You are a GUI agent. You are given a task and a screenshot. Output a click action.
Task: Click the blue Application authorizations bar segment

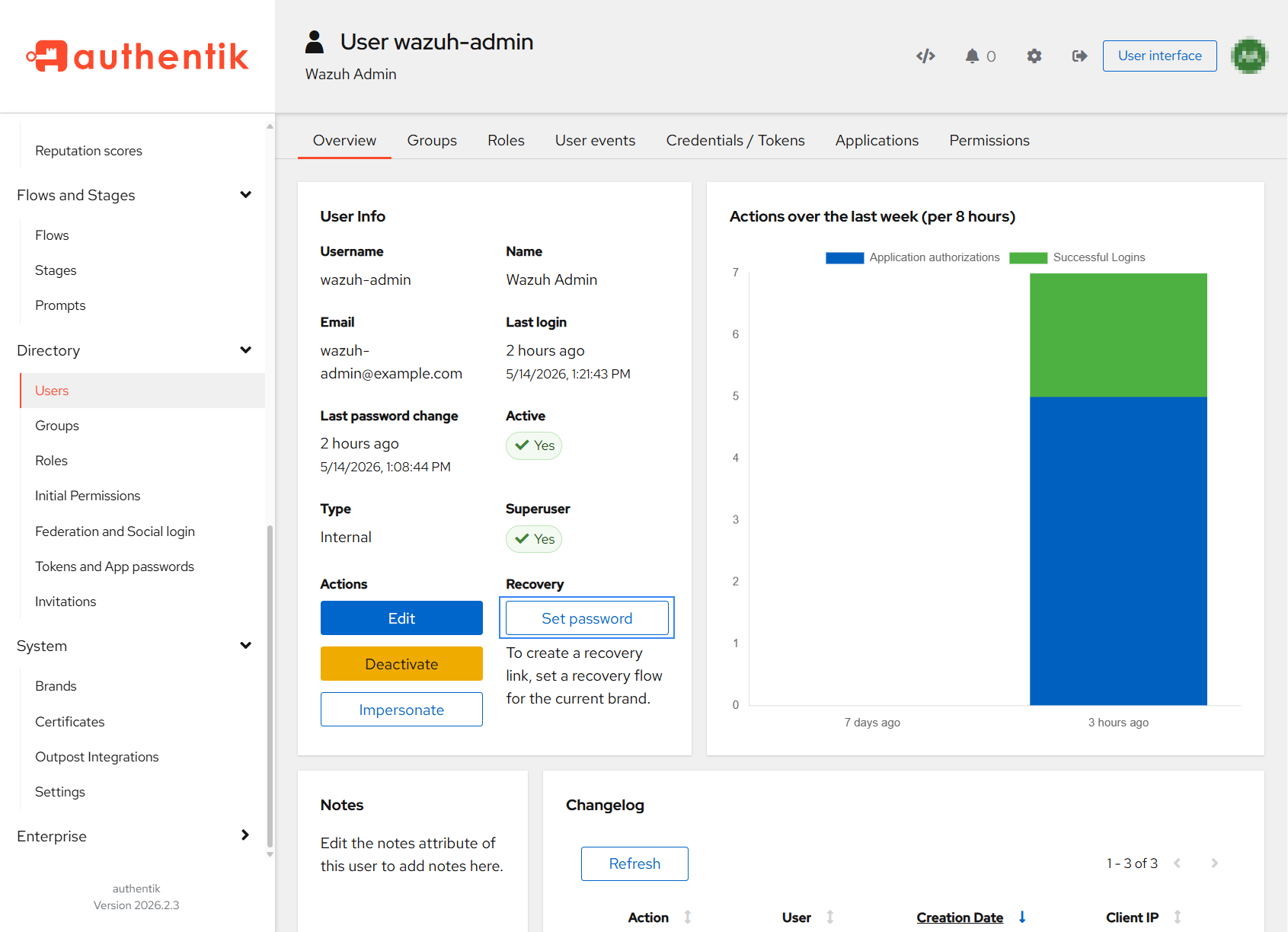[1118, 551]
